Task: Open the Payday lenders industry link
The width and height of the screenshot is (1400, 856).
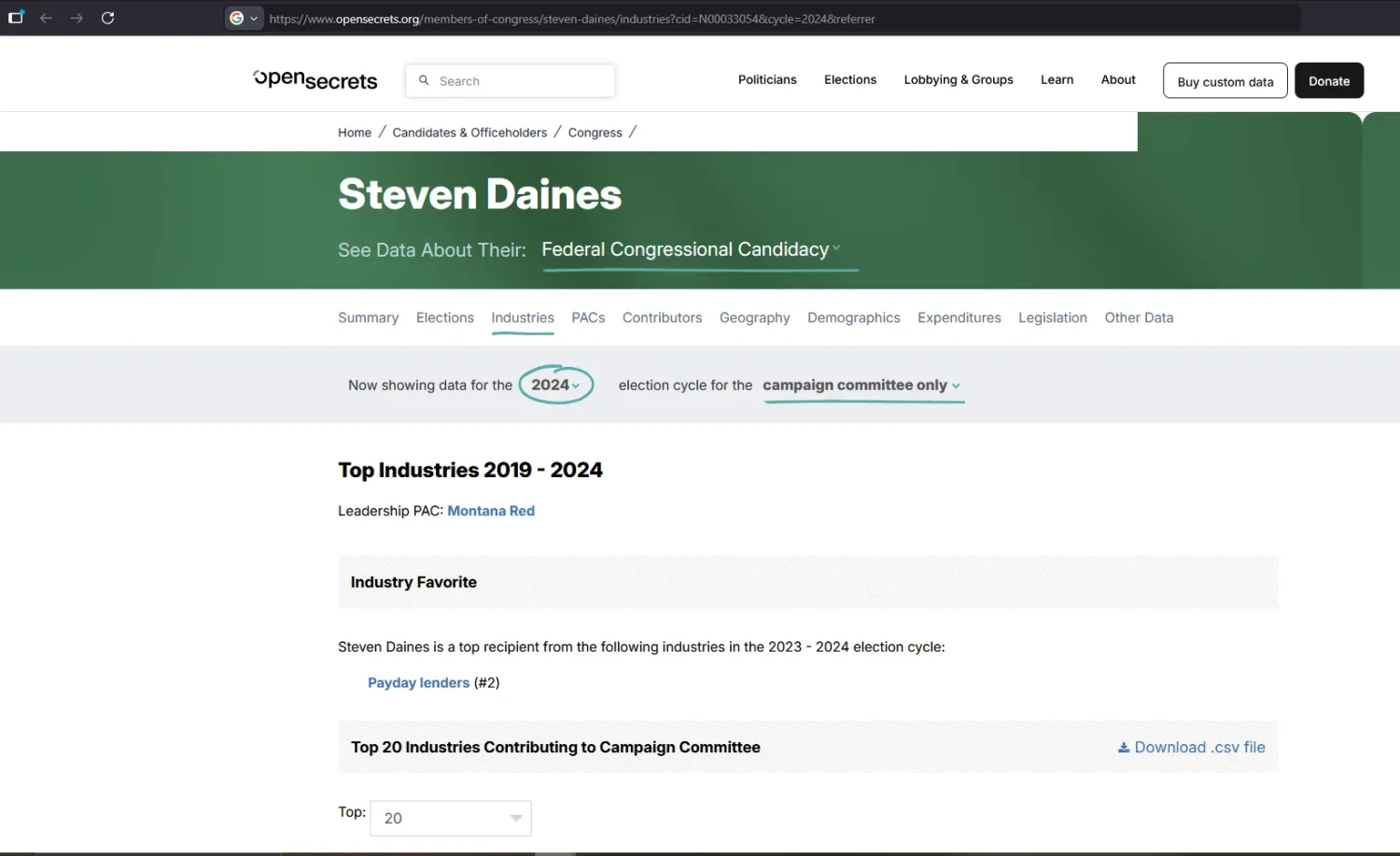Action: (418, 682)
